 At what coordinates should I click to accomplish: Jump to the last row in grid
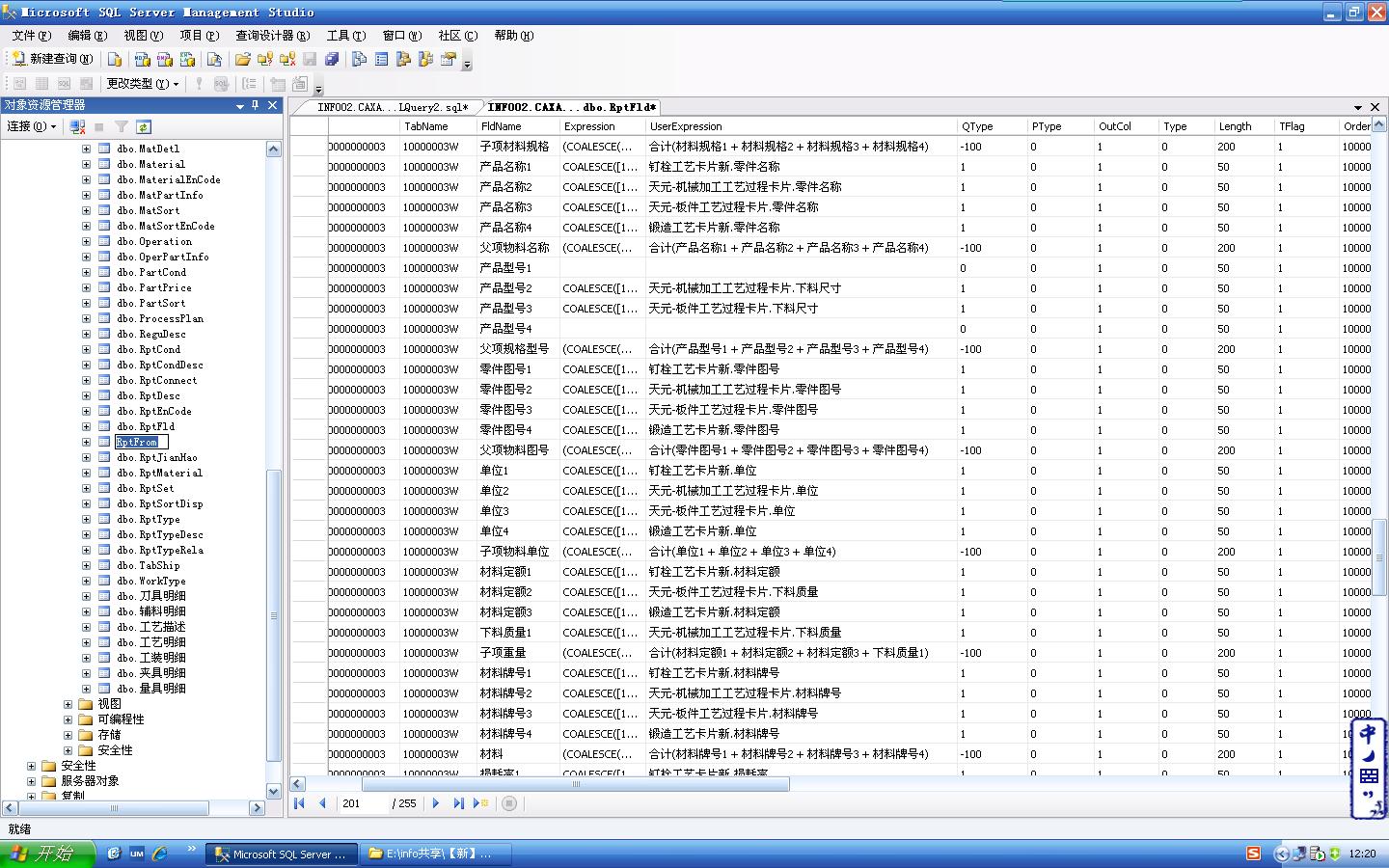458,803
